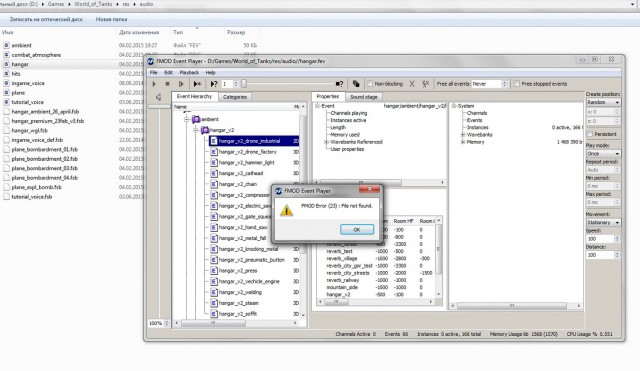Viewport: 640px width, 371px height.
Task: Open the Play mode dropdown set to Once
Action: pos(603,154)
